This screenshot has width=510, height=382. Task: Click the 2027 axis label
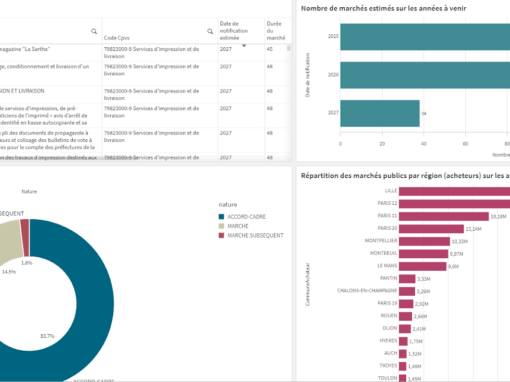point(333,113)
